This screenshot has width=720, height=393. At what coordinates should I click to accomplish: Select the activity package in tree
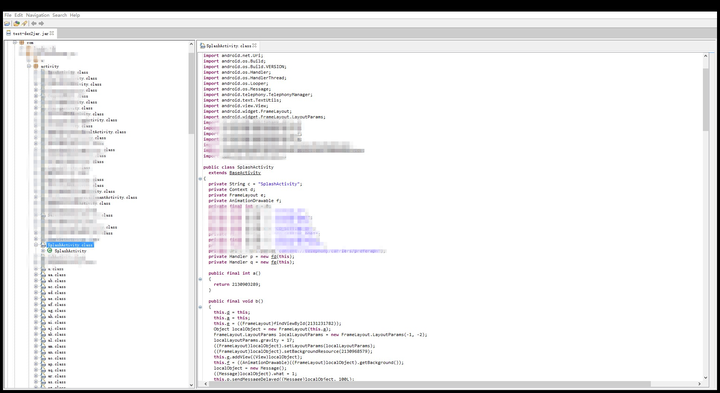[x=50, y=67]
